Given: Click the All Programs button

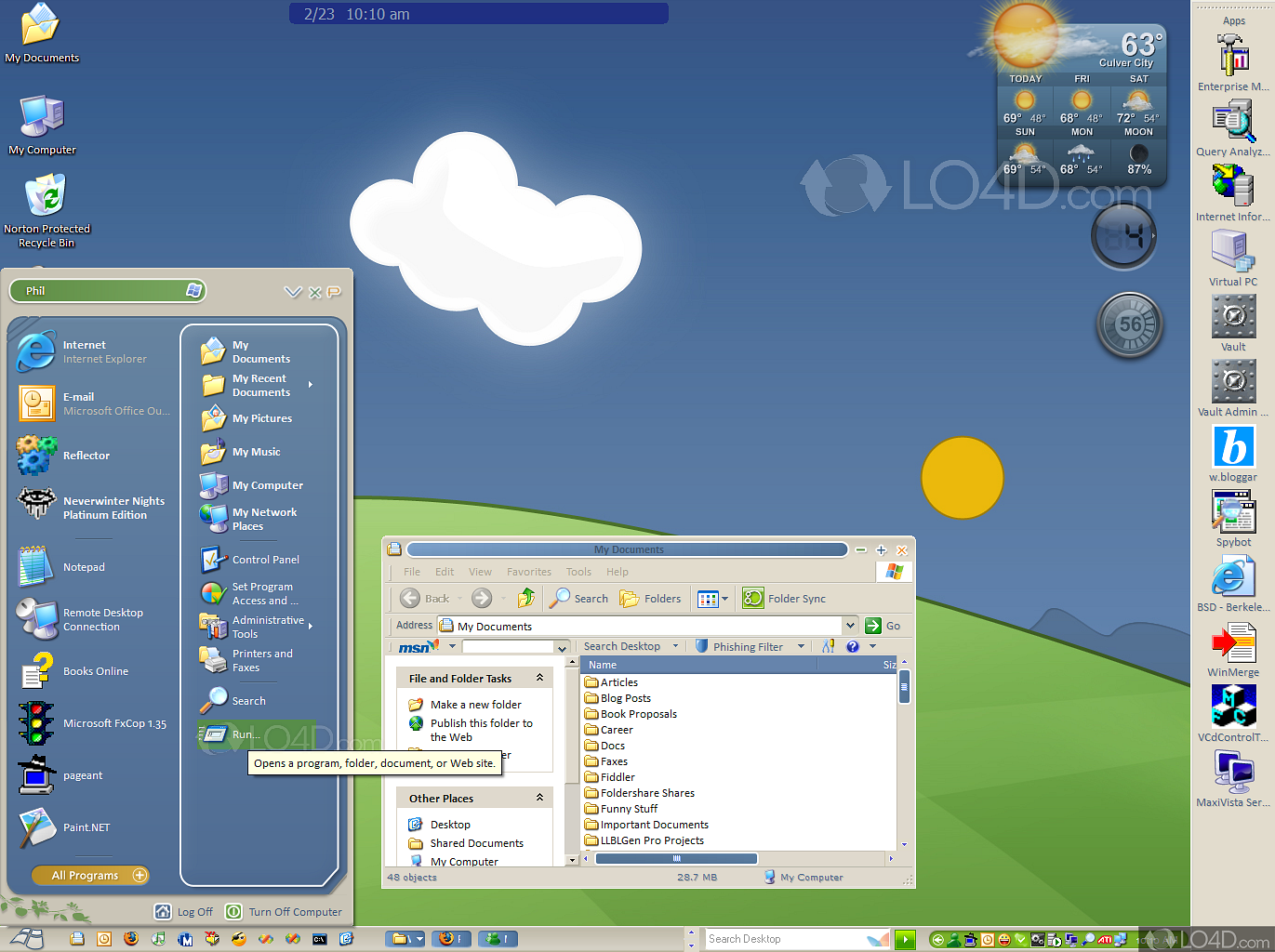Looking at the screenshot, I should click(x=89, y=875).
